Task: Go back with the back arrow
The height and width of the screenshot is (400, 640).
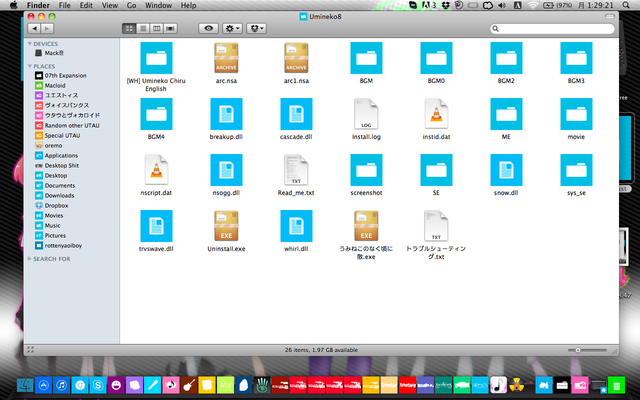Action: (x=34, y=28)
